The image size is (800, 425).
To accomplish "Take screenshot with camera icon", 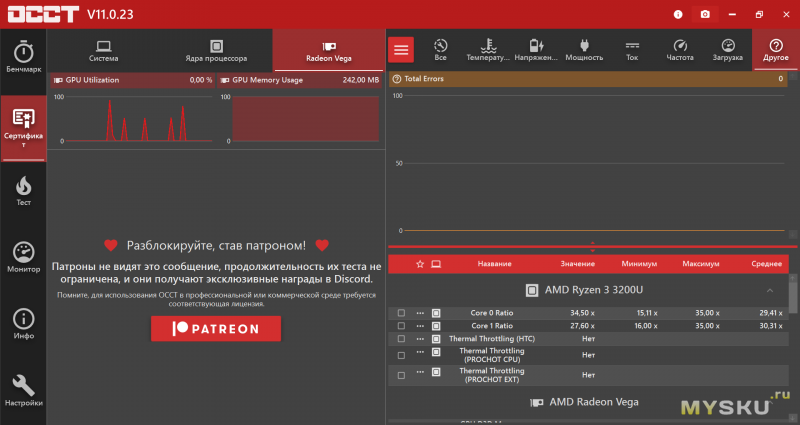I will [x=705, y=14].
